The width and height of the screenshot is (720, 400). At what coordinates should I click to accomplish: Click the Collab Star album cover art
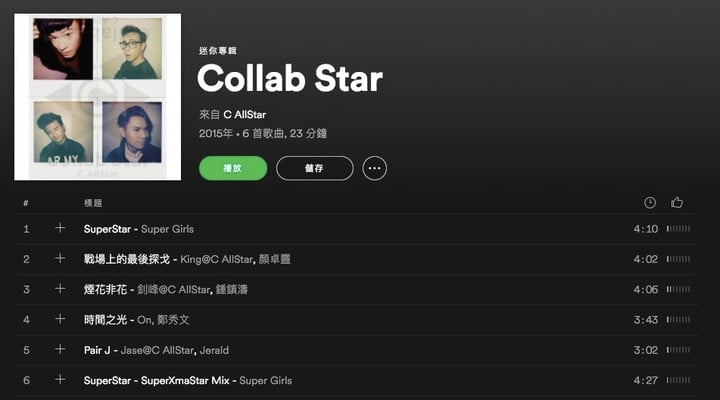point(97,97)
